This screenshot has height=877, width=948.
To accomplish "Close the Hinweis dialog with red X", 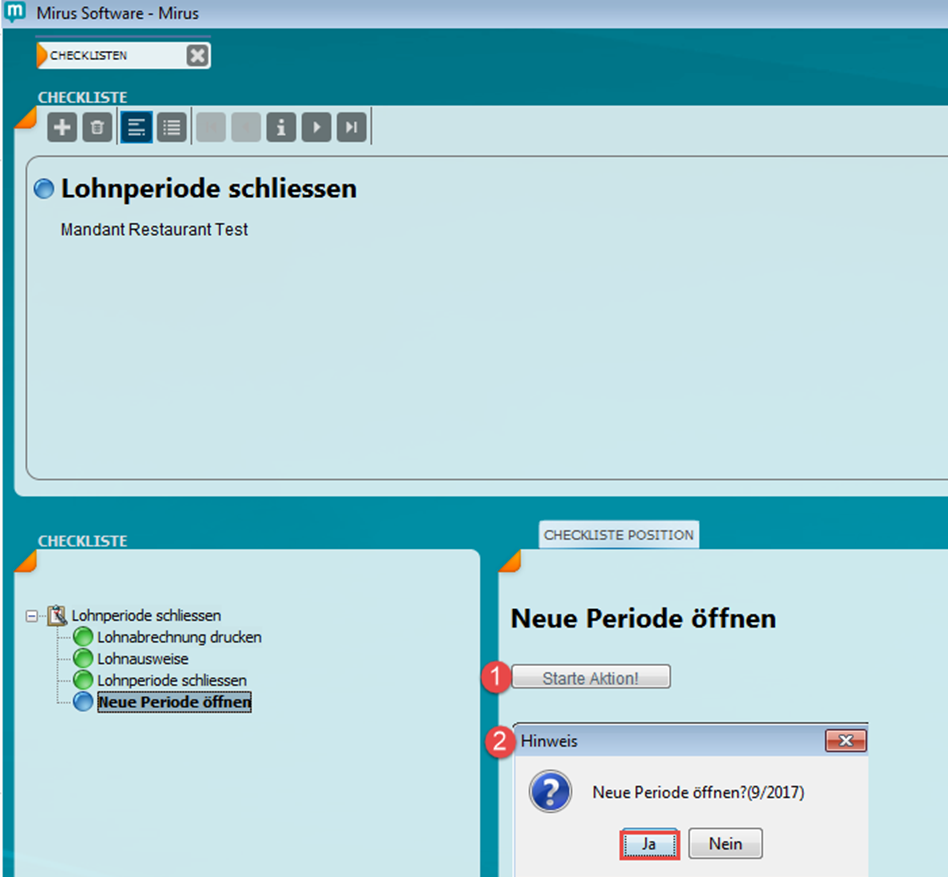I will [x=845, y=741].
